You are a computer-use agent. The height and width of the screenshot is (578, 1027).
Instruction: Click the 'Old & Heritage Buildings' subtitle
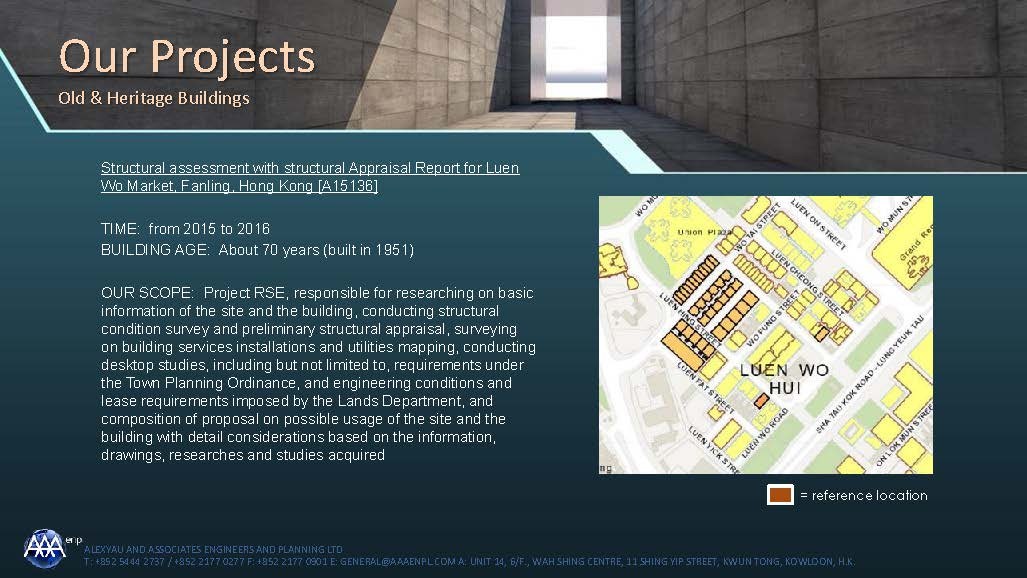pyautogui.click(x=153, y=98)
